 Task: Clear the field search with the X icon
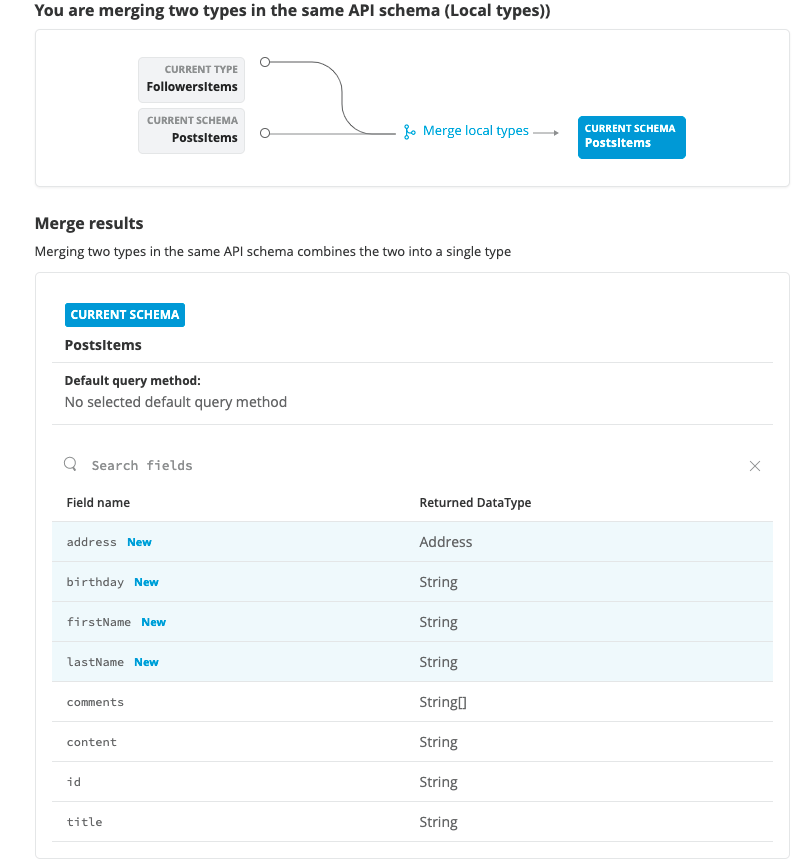click(754, 466)
